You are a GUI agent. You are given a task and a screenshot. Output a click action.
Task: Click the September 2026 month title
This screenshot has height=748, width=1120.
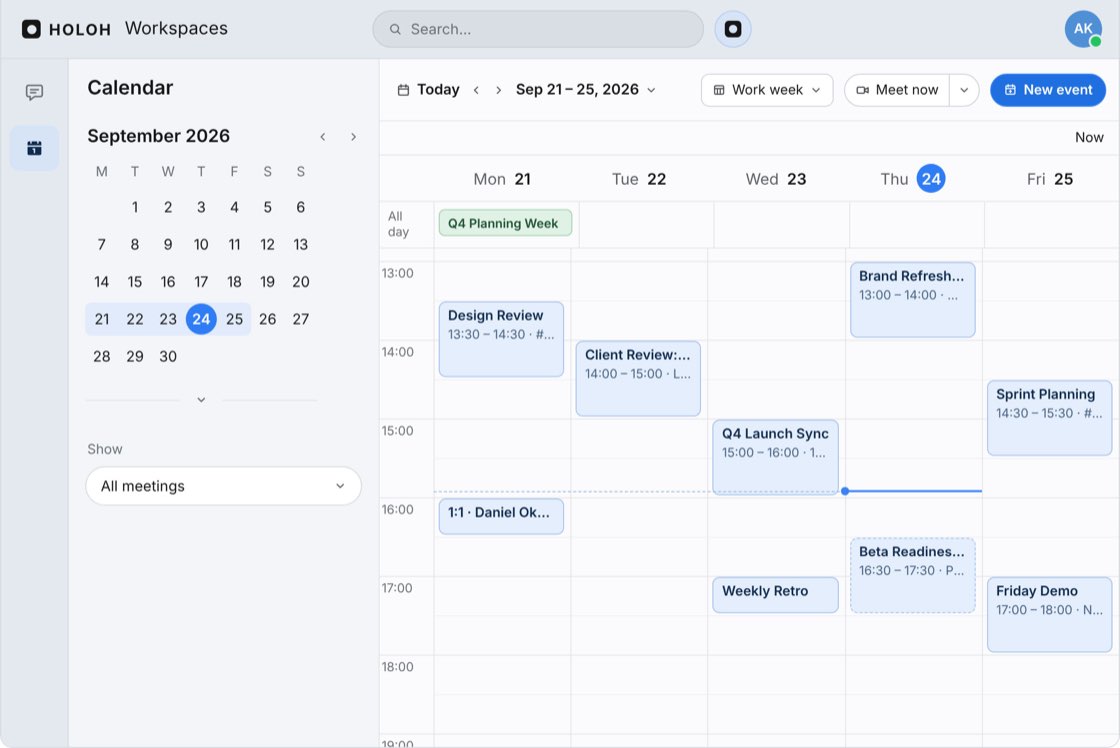(159, 136)
